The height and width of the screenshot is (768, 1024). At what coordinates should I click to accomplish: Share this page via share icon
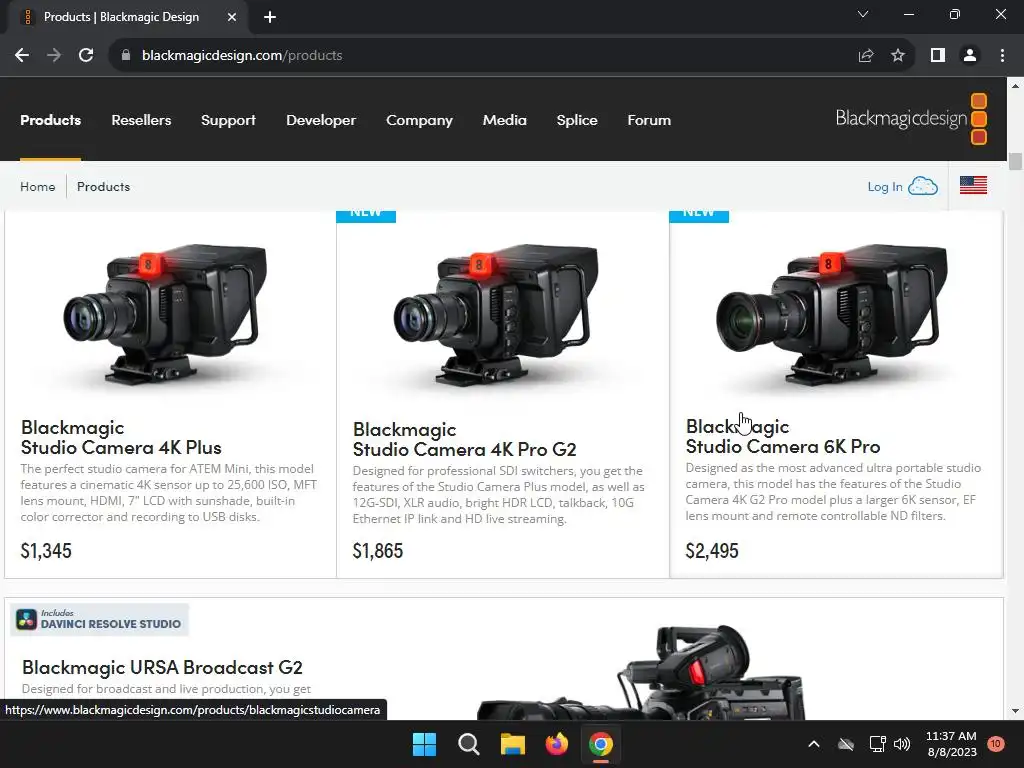866,56
